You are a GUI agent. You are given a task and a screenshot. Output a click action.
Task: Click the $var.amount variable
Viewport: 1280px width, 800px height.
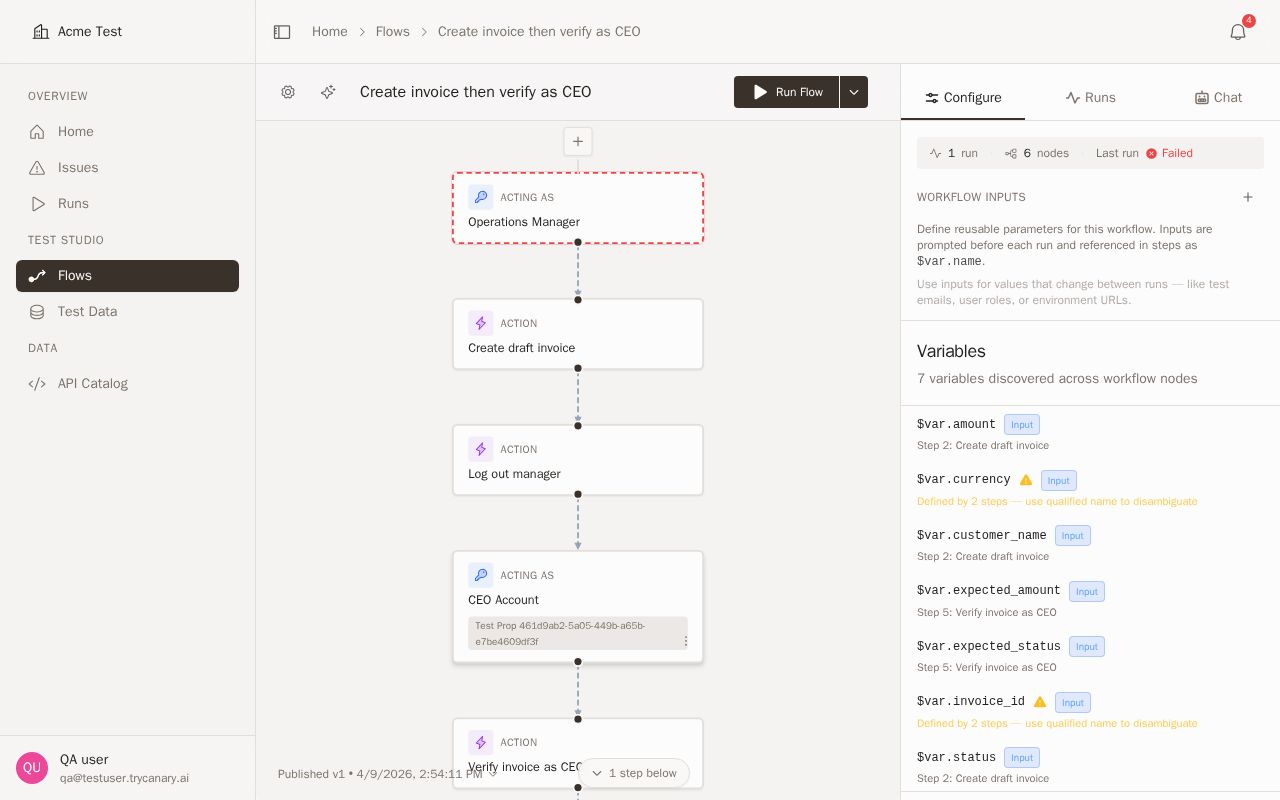[x=956, y=425]
